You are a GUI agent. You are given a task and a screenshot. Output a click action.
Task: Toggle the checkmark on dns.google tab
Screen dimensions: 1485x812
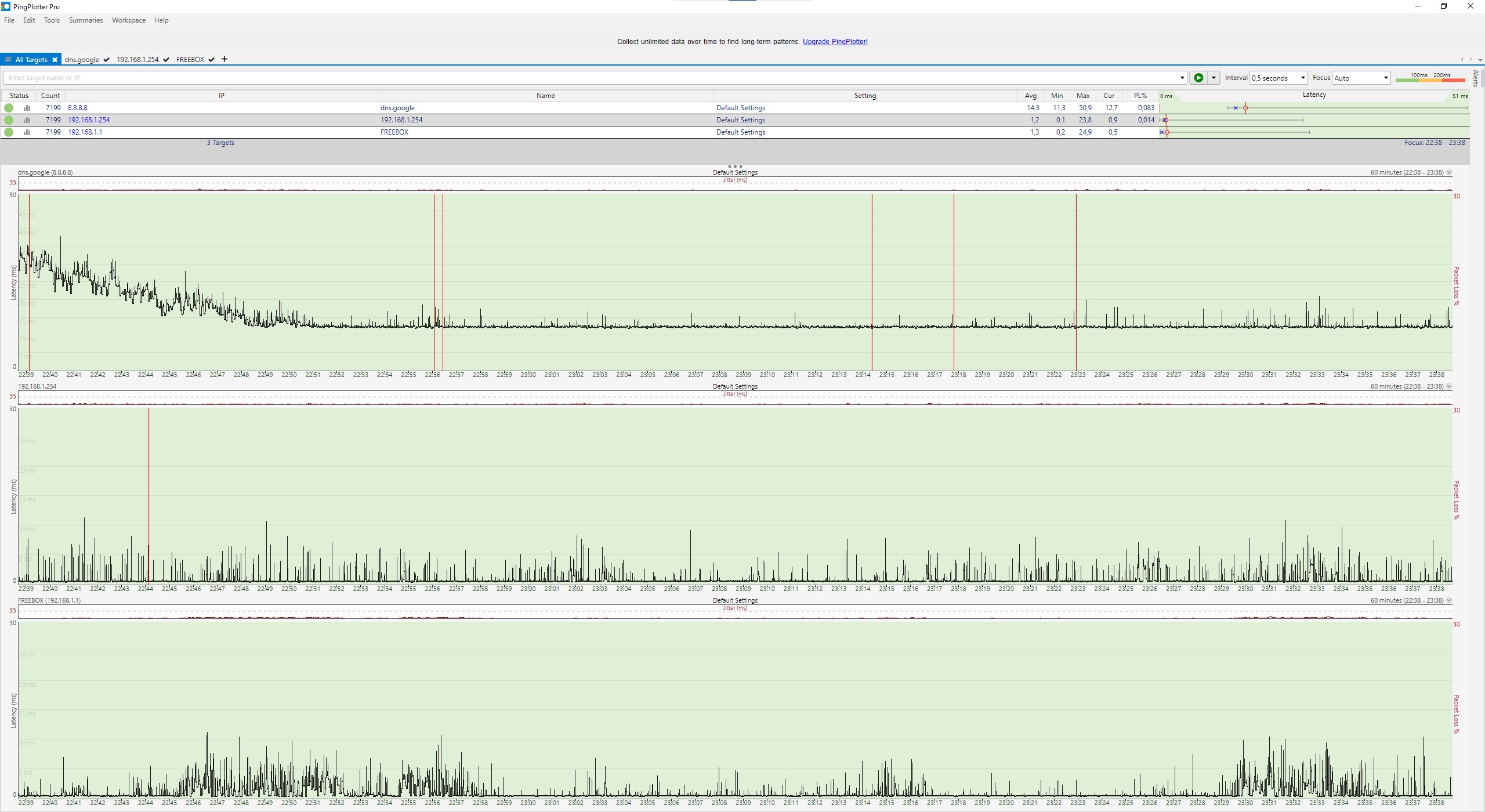[107, 60]
